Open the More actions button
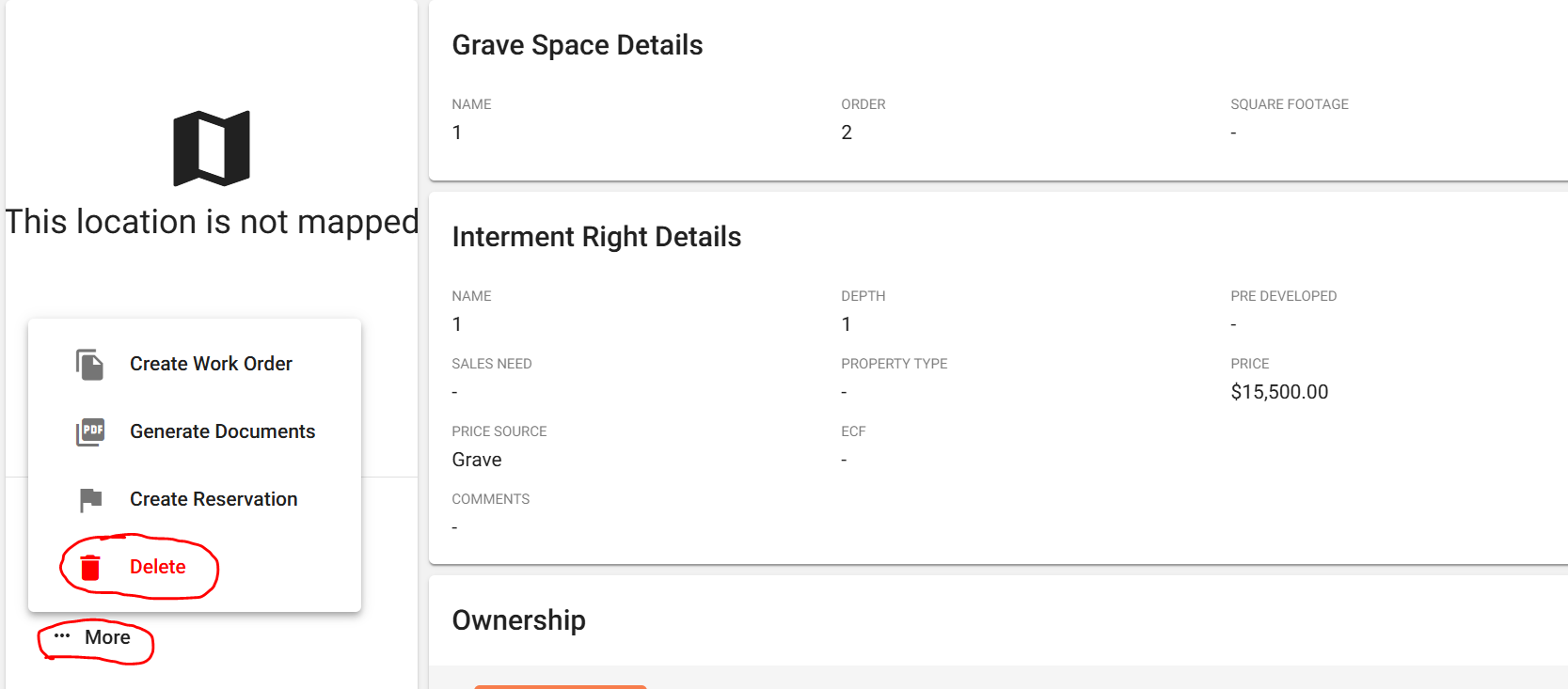The height and width of the screenshot is (689, 1568). pos(92,637)
